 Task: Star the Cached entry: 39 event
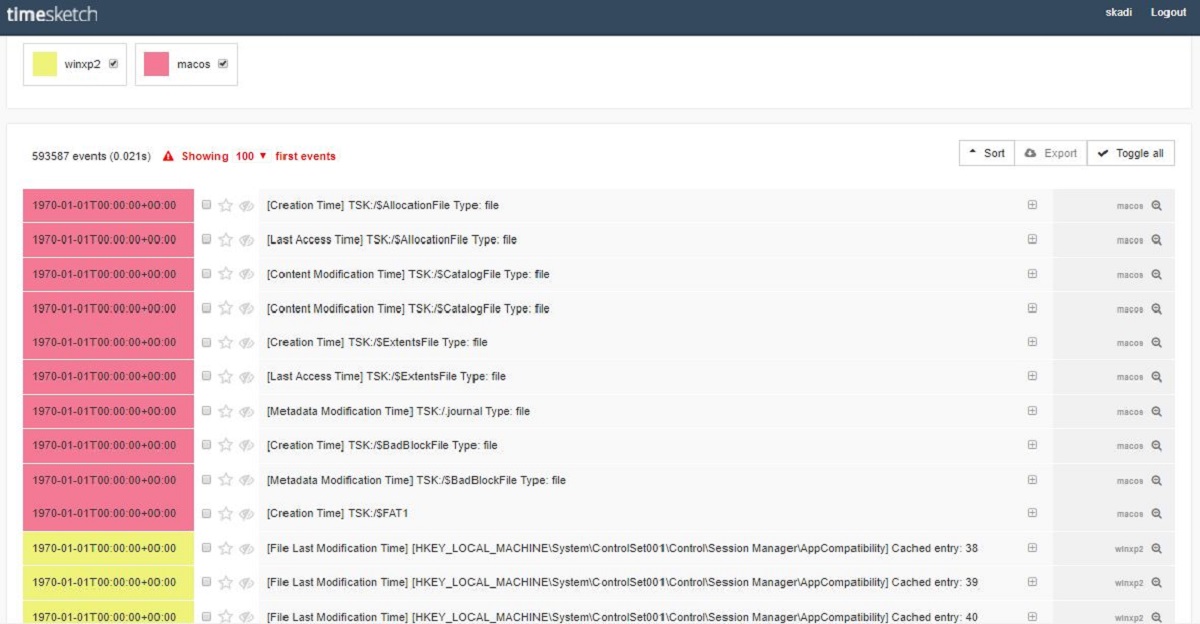[x=226, y=582]
